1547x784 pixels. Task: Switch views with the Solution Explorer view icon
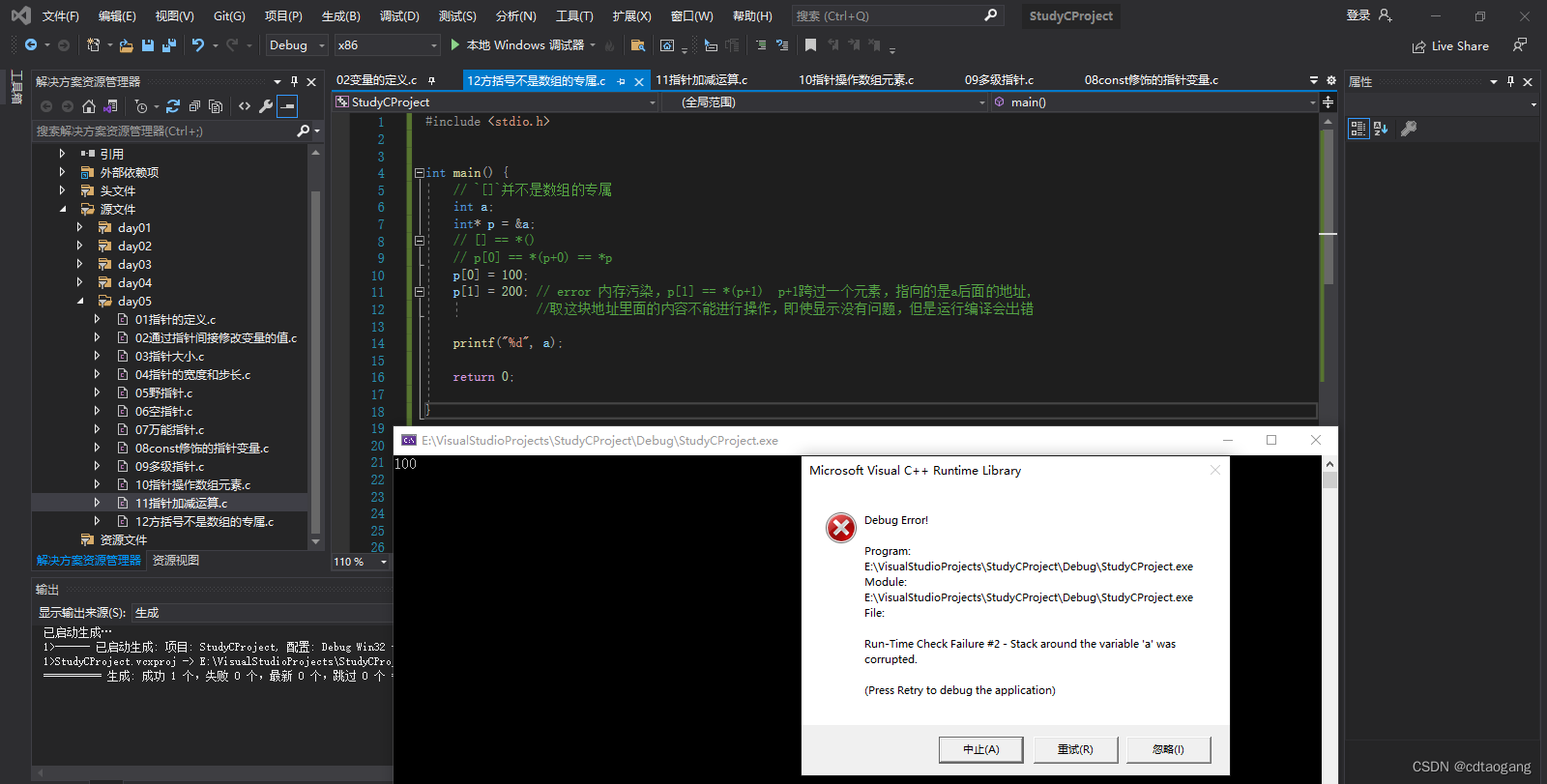tap(111, 106)
